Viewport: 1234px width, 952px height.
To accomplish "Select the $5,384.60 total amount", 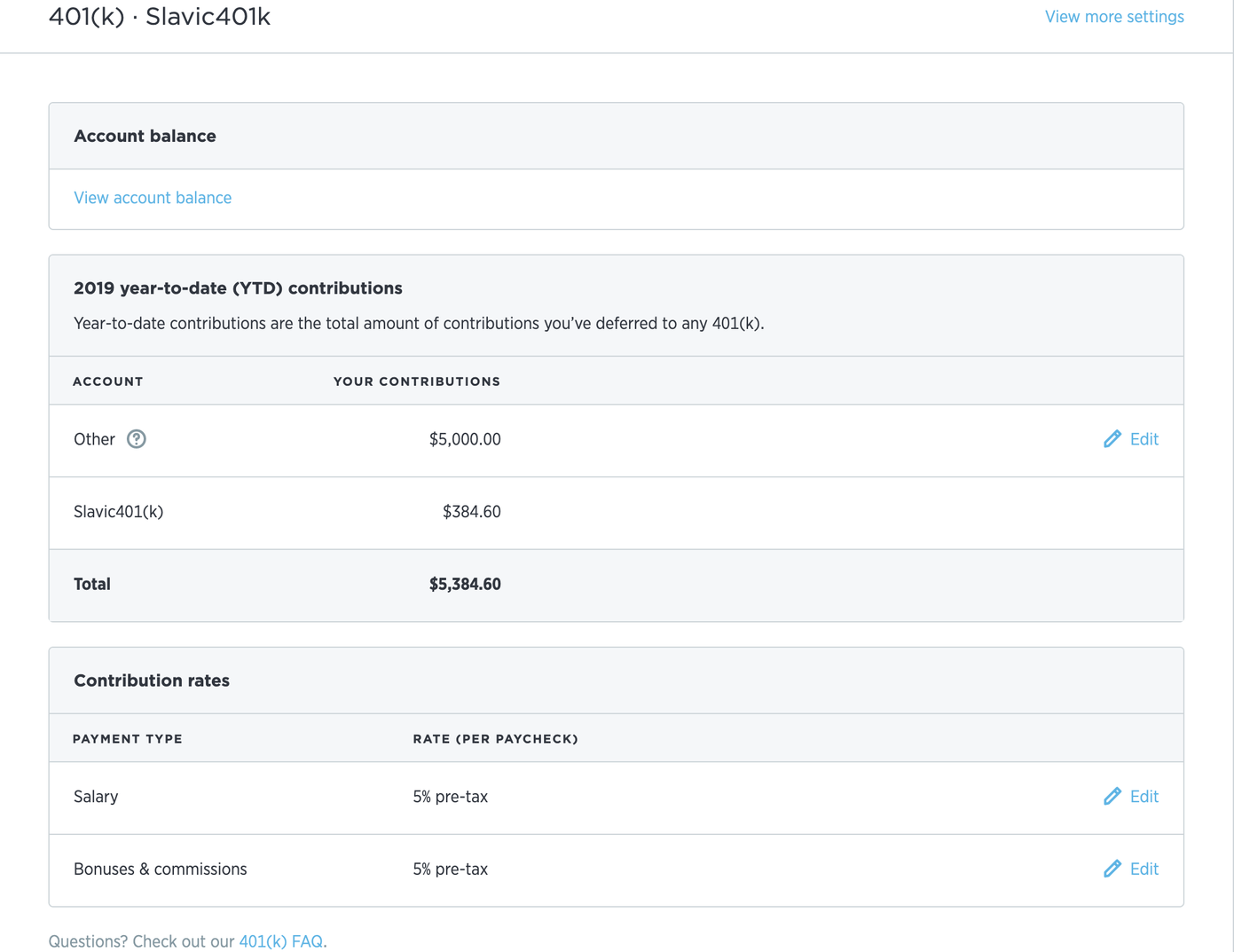I will tap(465, 584).
